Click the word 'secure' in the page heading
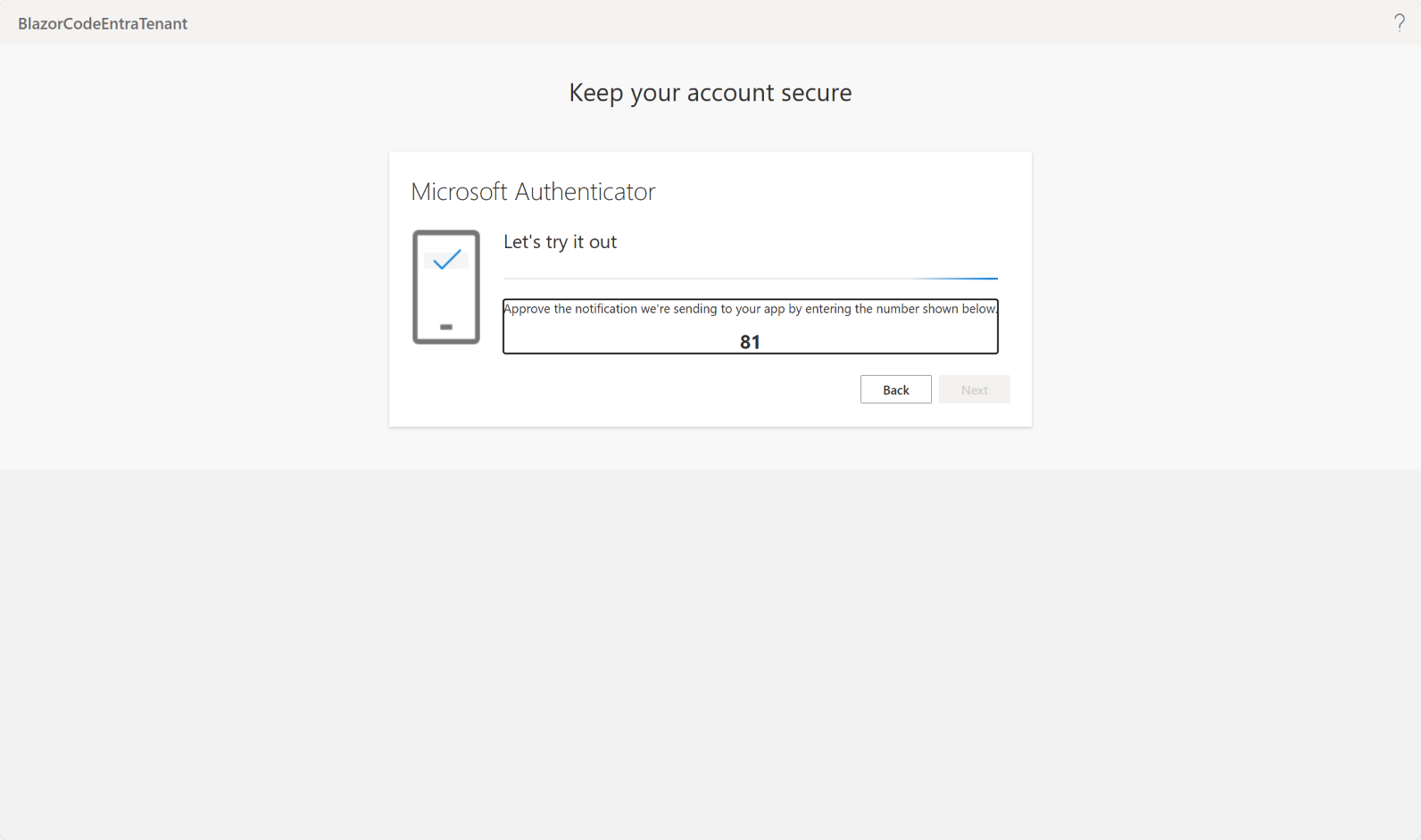The height and width of the screenshot is (840, 1421). (816, 93)
